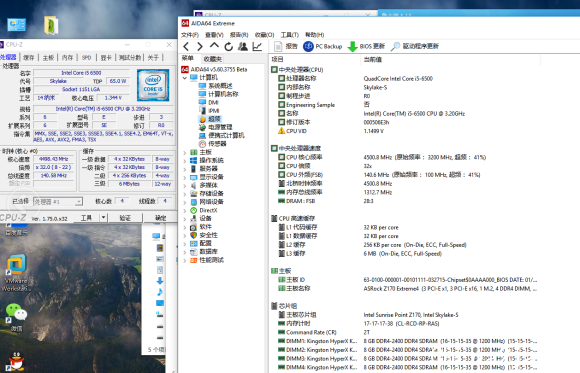Screen dimensions: 580x373
Task: Open the 收藏(O) menu in AIDA64
Action: [264, 35]
